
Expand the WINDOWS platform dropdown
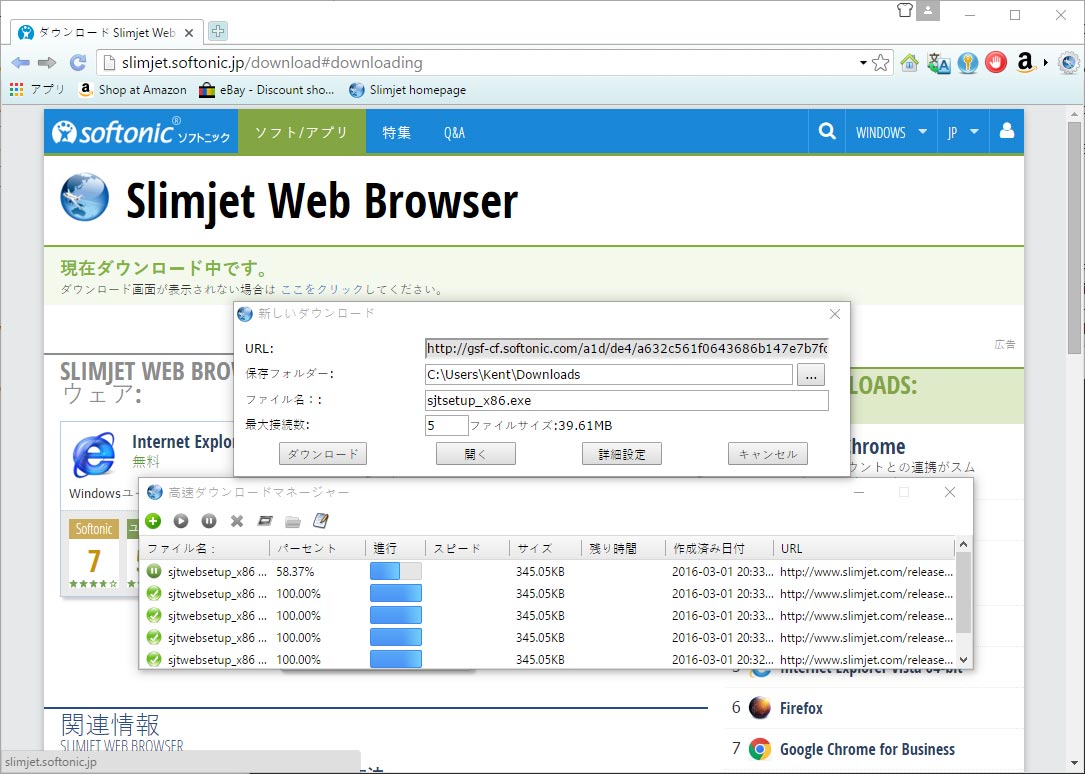click(891, 131)
